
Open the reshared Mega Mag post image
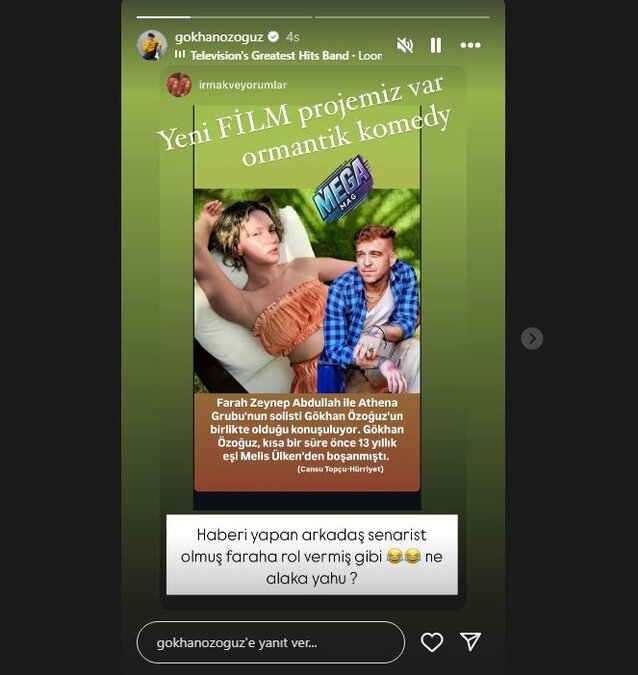coord(307,291)
